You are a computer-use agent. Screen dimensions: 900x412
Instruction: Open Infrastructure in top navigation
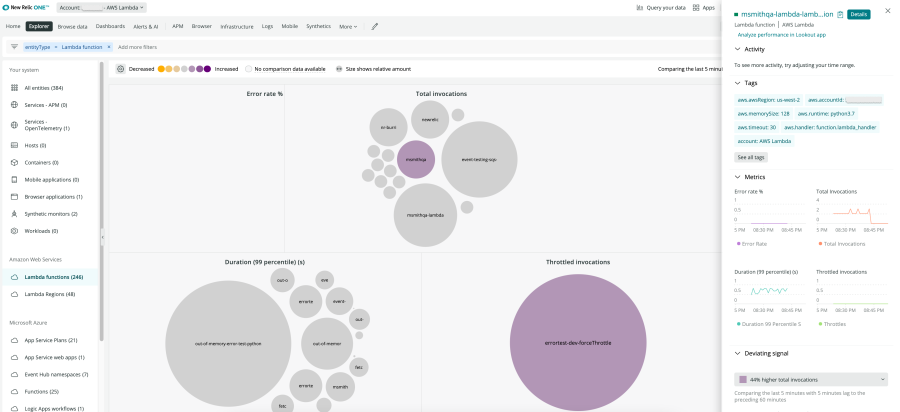pos(236,26)
